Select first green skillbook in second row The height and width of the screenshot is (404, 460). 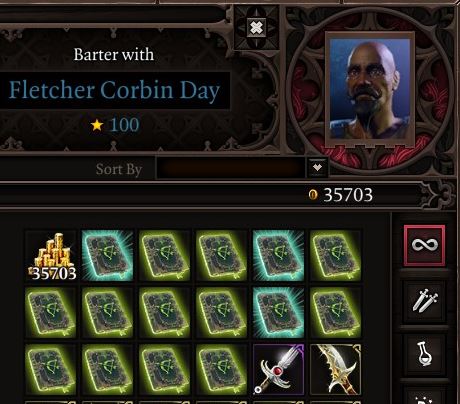pos(51,312)
